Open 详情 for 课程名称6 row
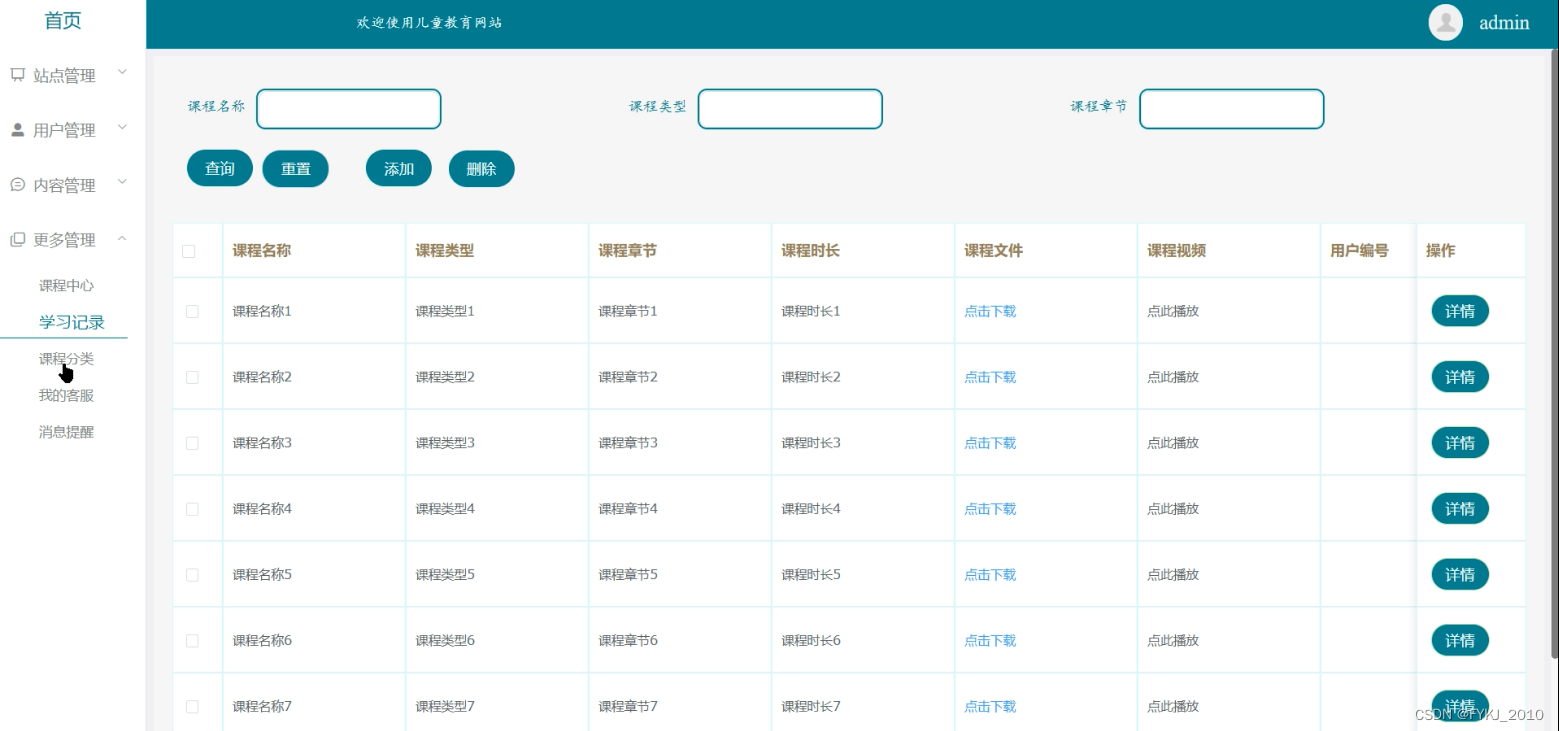 [1460, 641]
